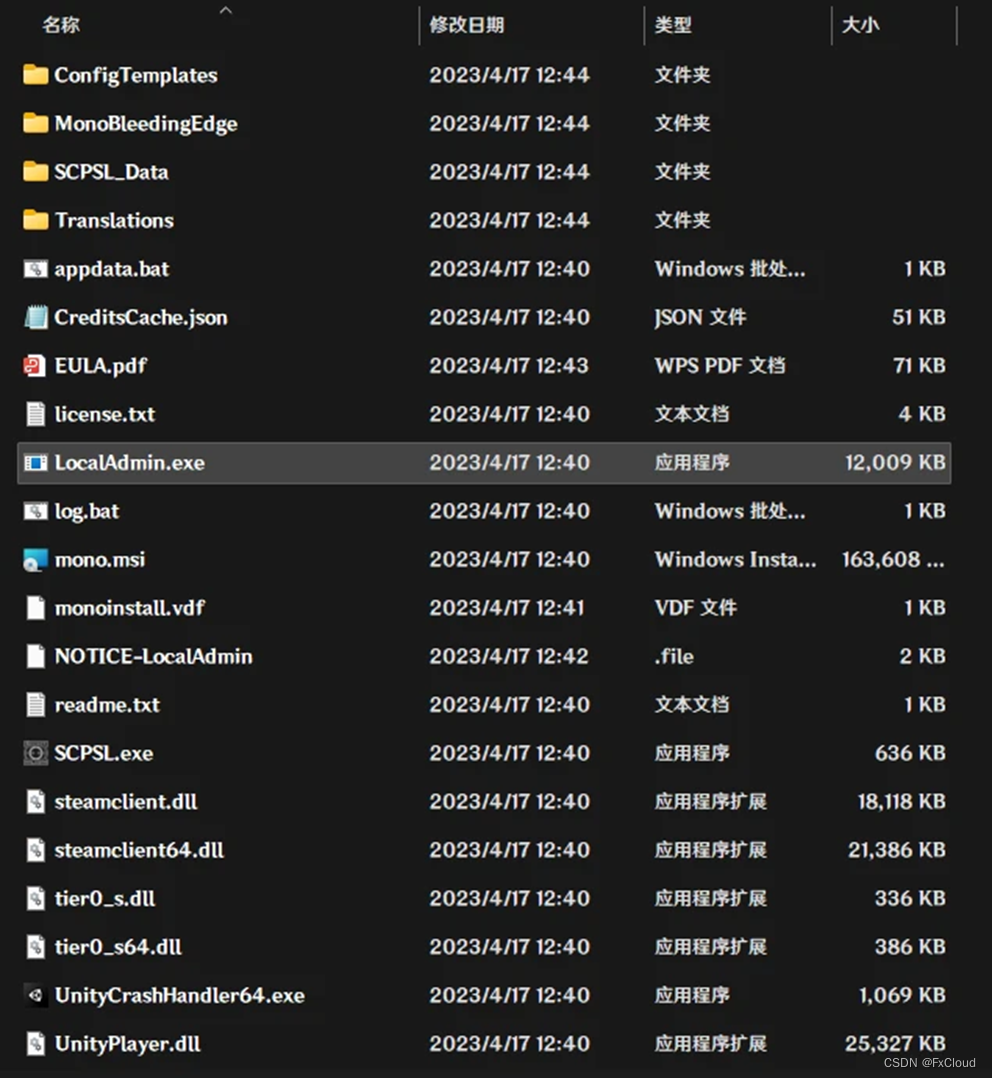Select the MonoBleedingEdge folder name

pyautogui.click(x=146, y=123)
